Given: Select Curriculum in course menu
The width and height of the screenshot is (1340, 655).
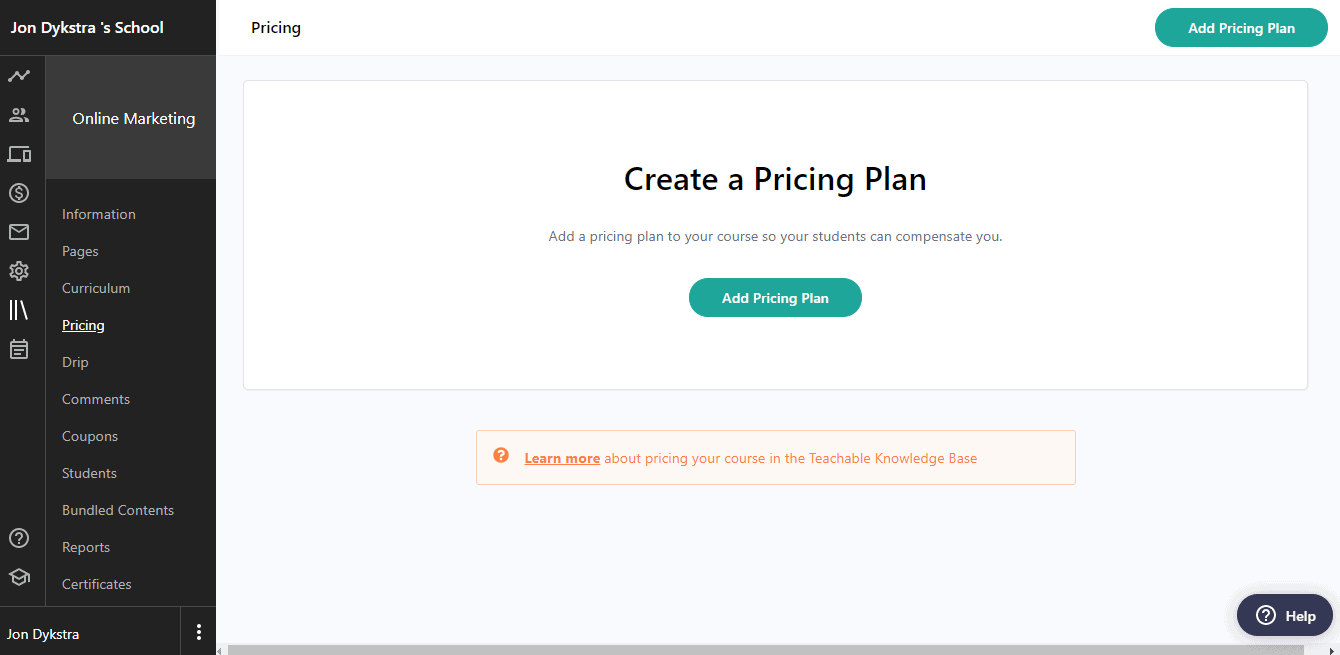Looking at the screenshot, I should (x=96, y=288).
